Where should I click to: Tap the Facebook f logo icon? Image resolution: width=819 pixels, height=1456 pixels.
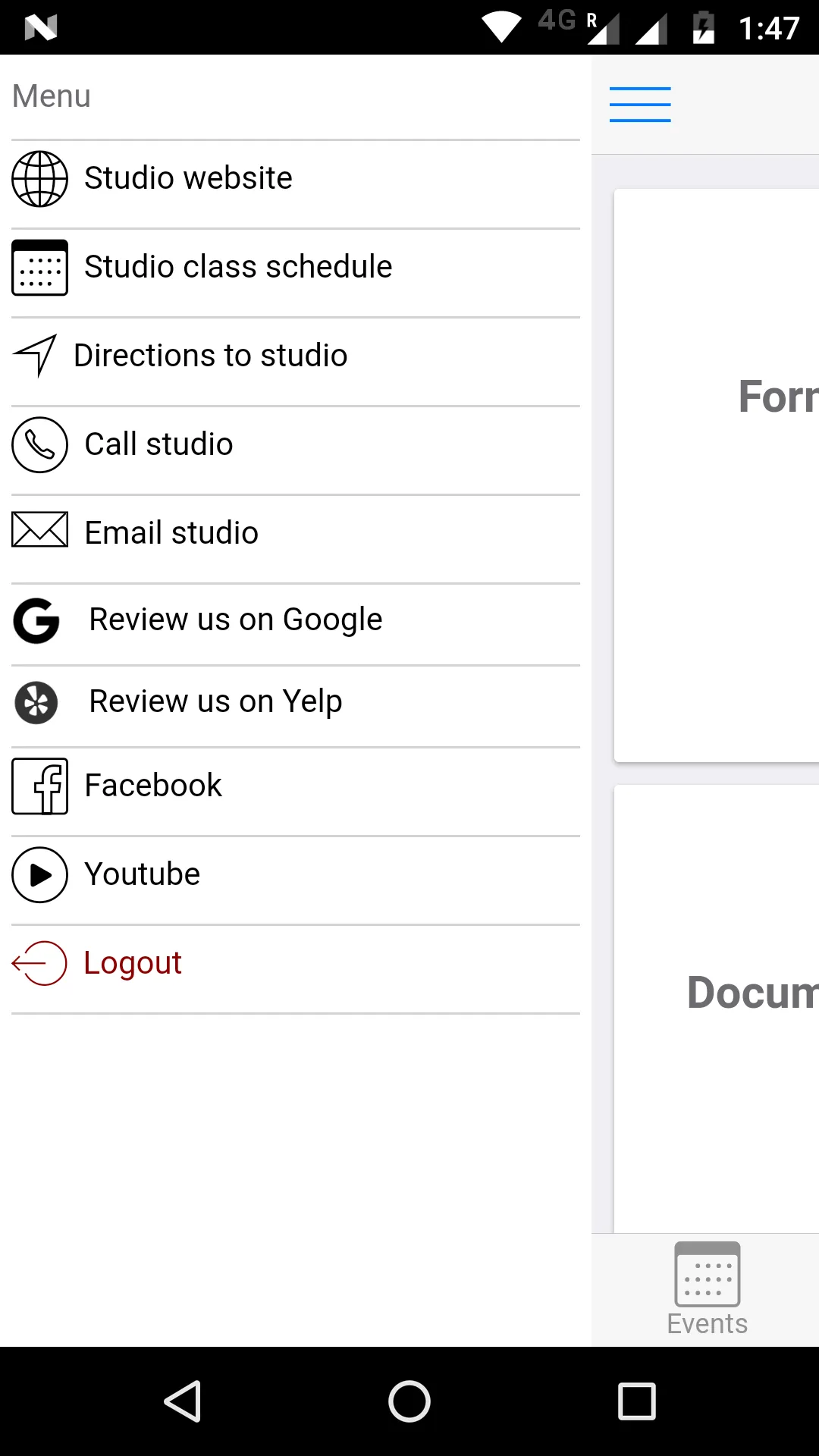click(x=39, y=786)
